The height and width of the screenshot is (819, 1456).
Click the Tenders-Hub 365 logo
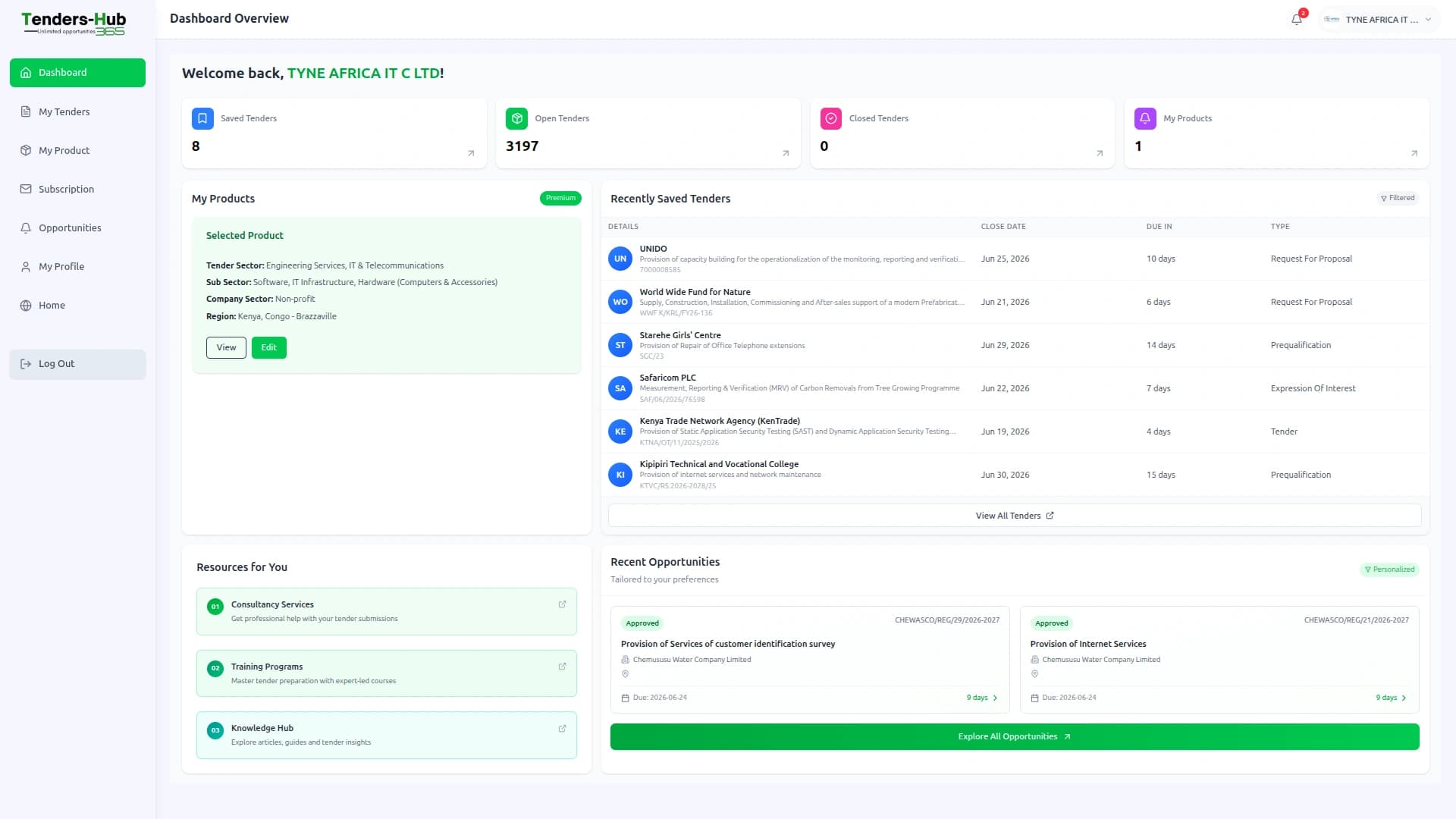(x=74, y=24)
